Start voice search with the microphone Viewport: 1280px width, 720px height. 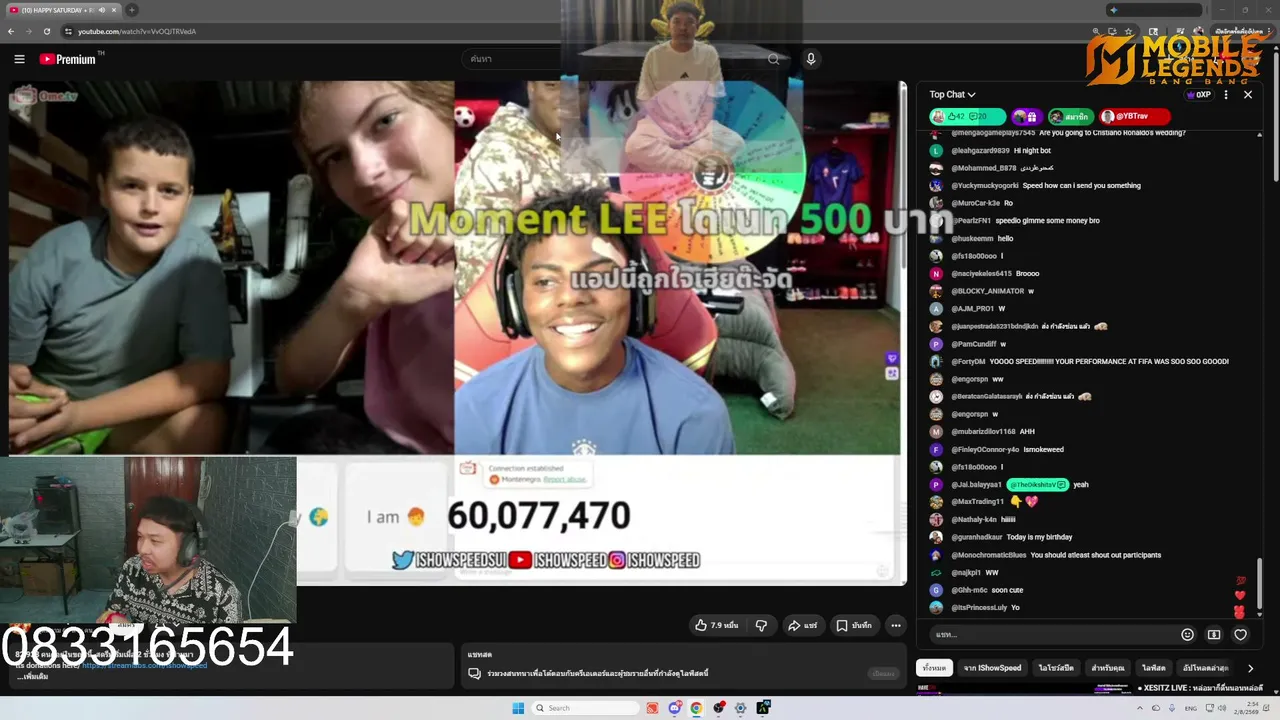click(x=811, y=59)
